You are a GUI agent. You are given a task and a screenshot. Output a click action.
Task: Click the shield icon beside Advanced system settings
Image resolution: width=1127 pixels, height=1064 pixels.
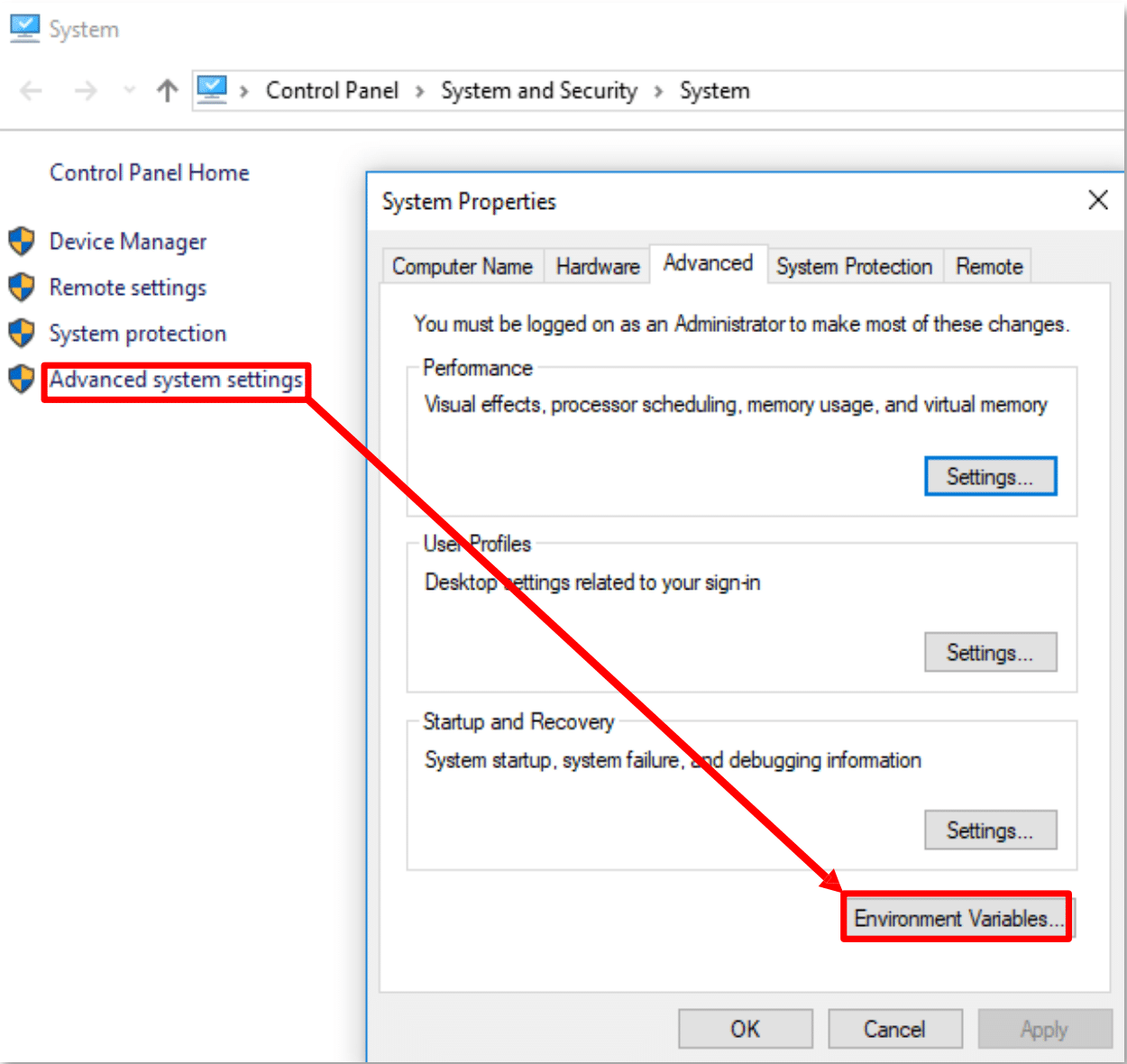(22, 380)
